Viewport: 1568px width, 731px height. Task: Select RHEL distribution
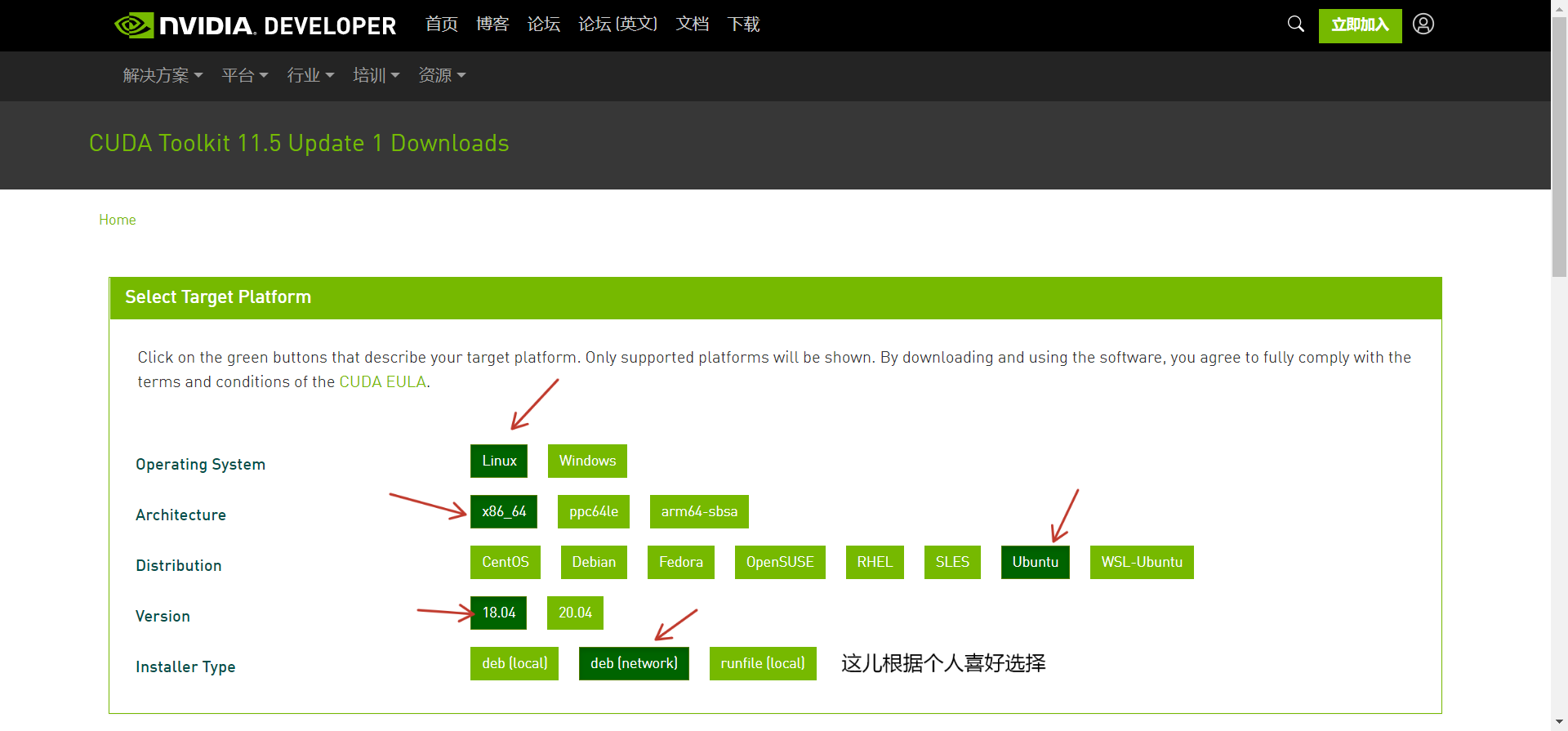tap(875, 562)
